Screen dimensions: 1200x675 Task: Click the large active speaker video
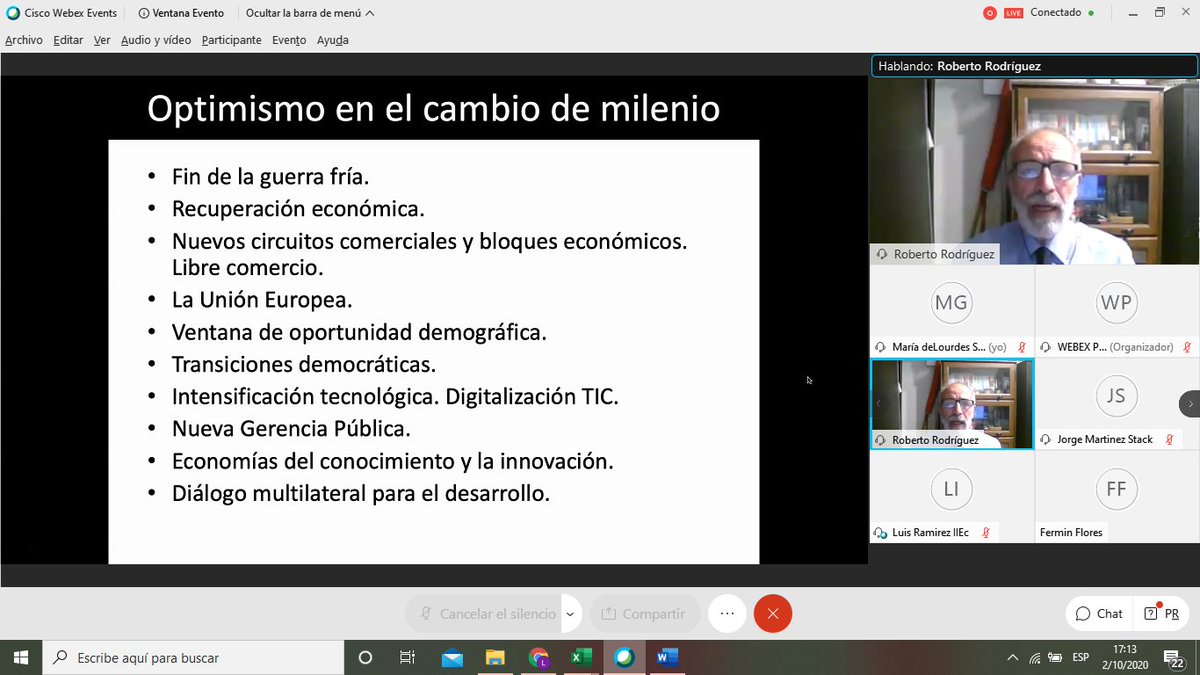pyautogui.click(x=1034, y=171)
